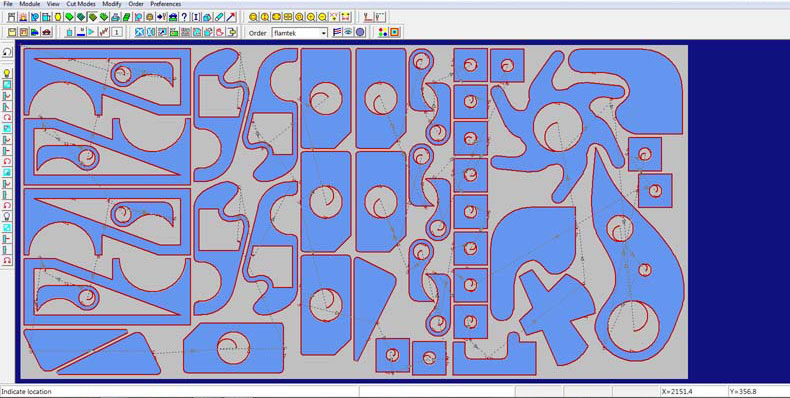790x398 pixels.
Task: Select the red diagonal arrow tool
Action: 231,17
